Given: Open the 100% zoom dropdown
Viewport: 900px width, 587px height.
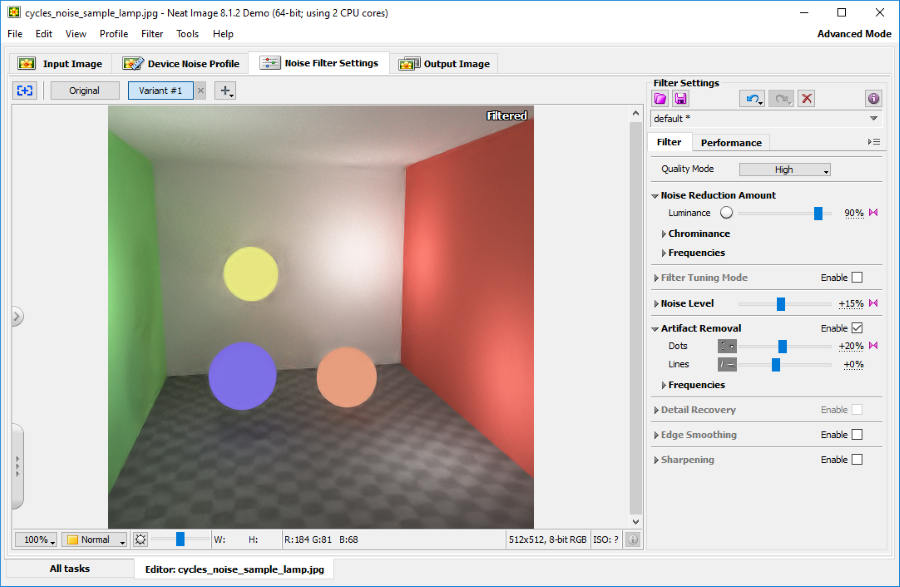Looking at the screenshot, I should (36, 539).
